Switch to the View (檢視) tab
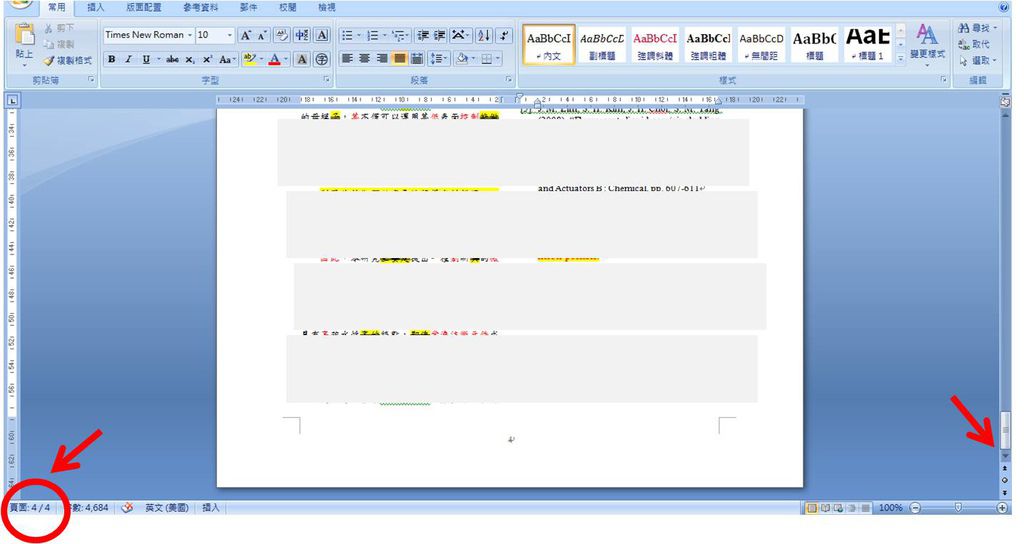Image resolution: width=1024 pixels, height=544 pixels. pos(327,8)
